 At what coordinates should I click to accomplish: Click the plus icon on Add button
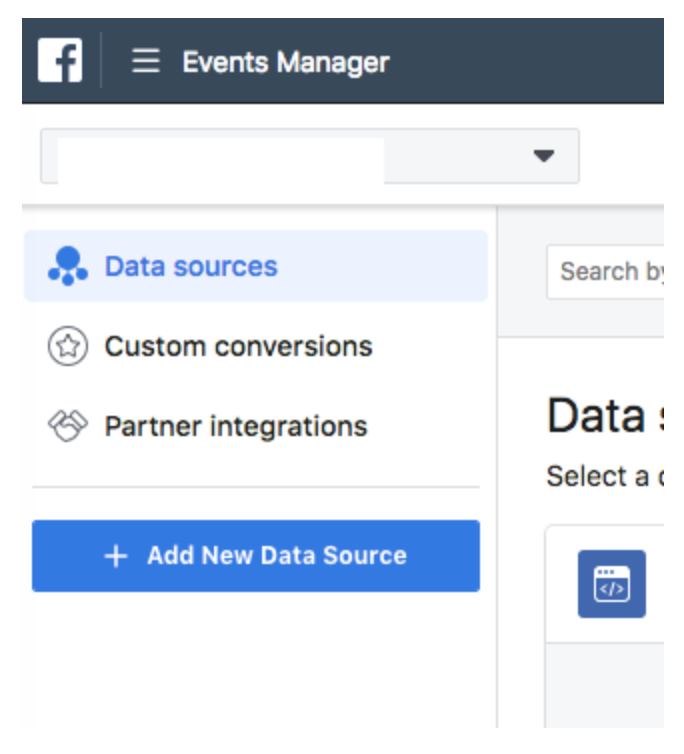(116, 556)
